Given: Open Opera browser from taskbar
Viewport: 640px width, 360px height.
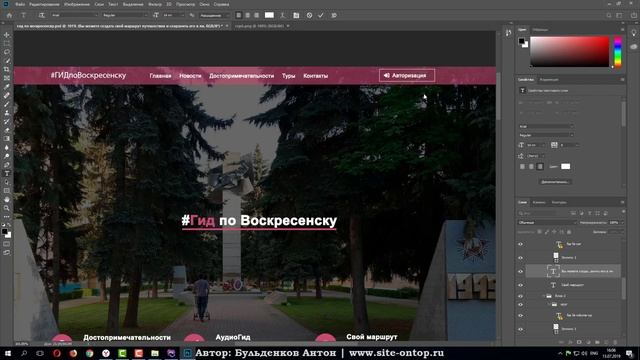Looking at the screenshot, I should pyautogui.click(x=57, y=353).
